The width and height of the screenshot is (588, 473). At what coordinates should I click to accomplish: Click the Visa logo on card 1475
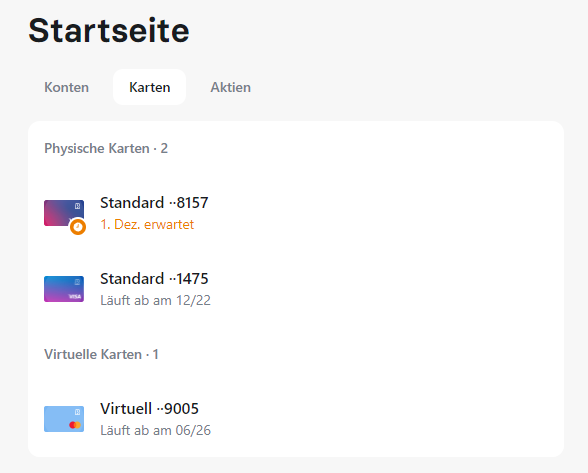coord(75,296)
